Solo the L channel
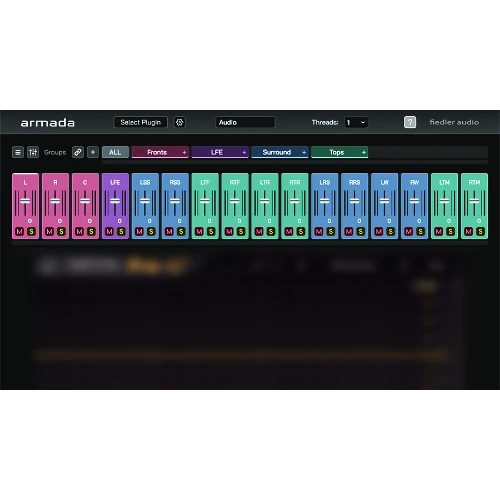This screenshot has width=500, height=500. point(31,231)
